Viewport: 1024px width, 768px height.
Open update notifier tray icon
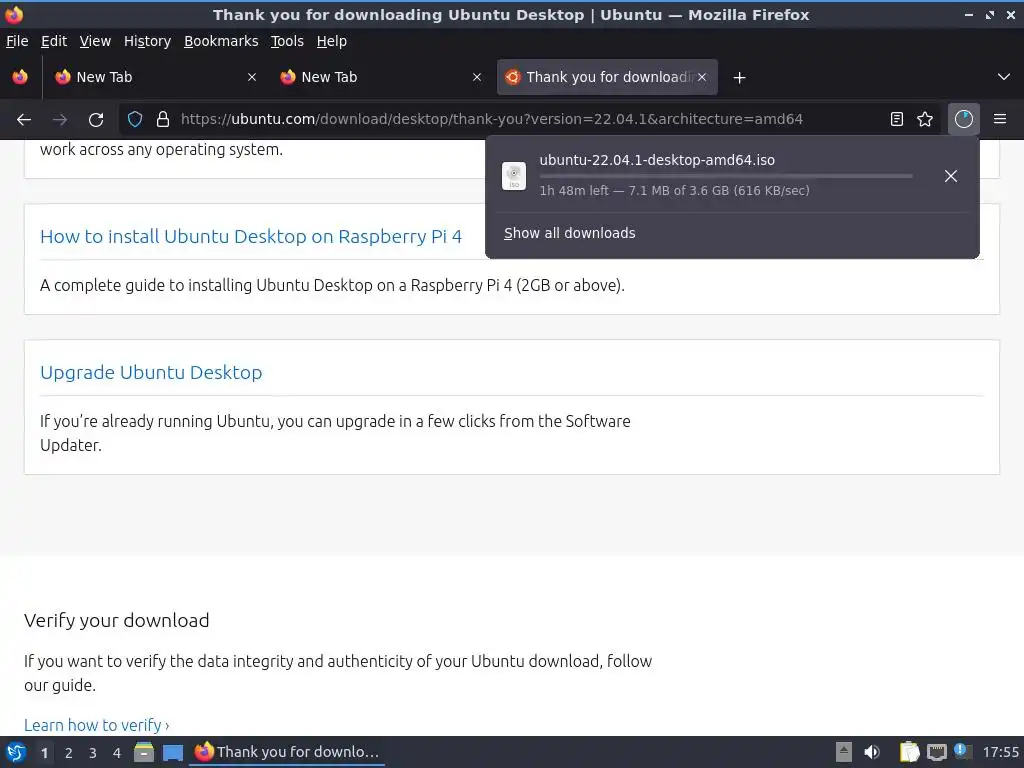(x=963, y=751)
